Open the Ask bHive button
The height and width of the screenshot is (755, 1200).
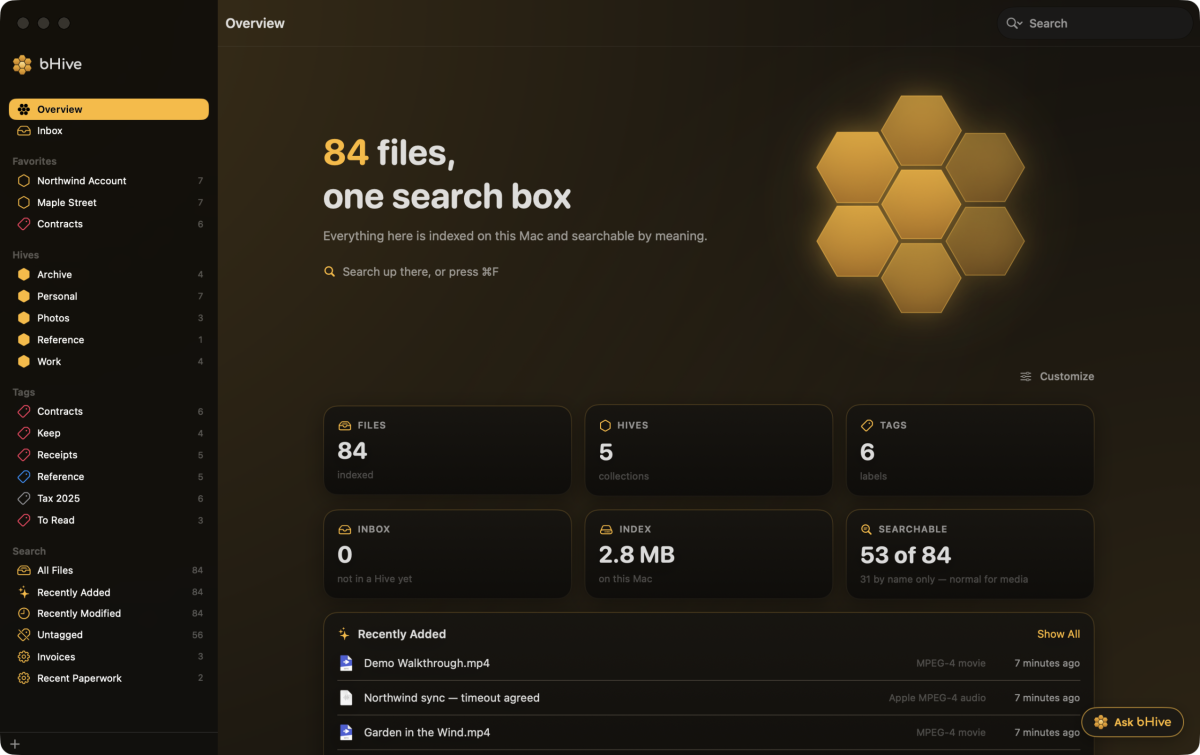[1132, 722]
